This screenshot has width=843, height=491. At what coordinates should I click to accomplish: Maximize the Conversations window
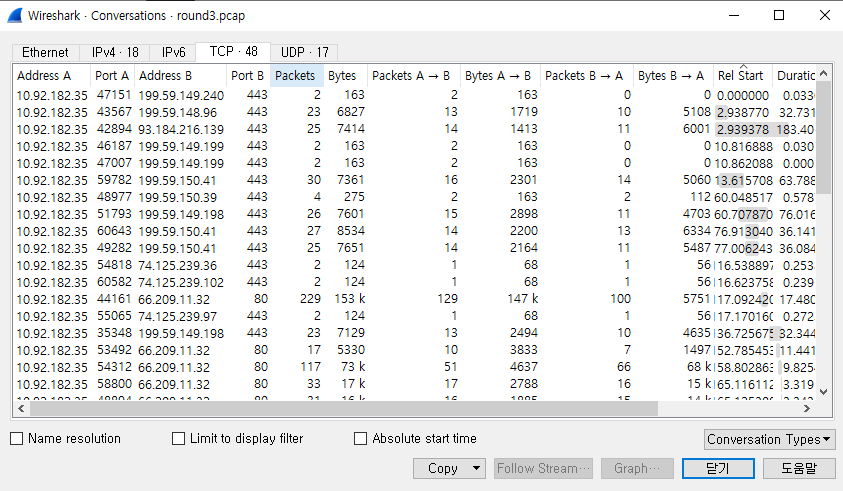(778, 15)
